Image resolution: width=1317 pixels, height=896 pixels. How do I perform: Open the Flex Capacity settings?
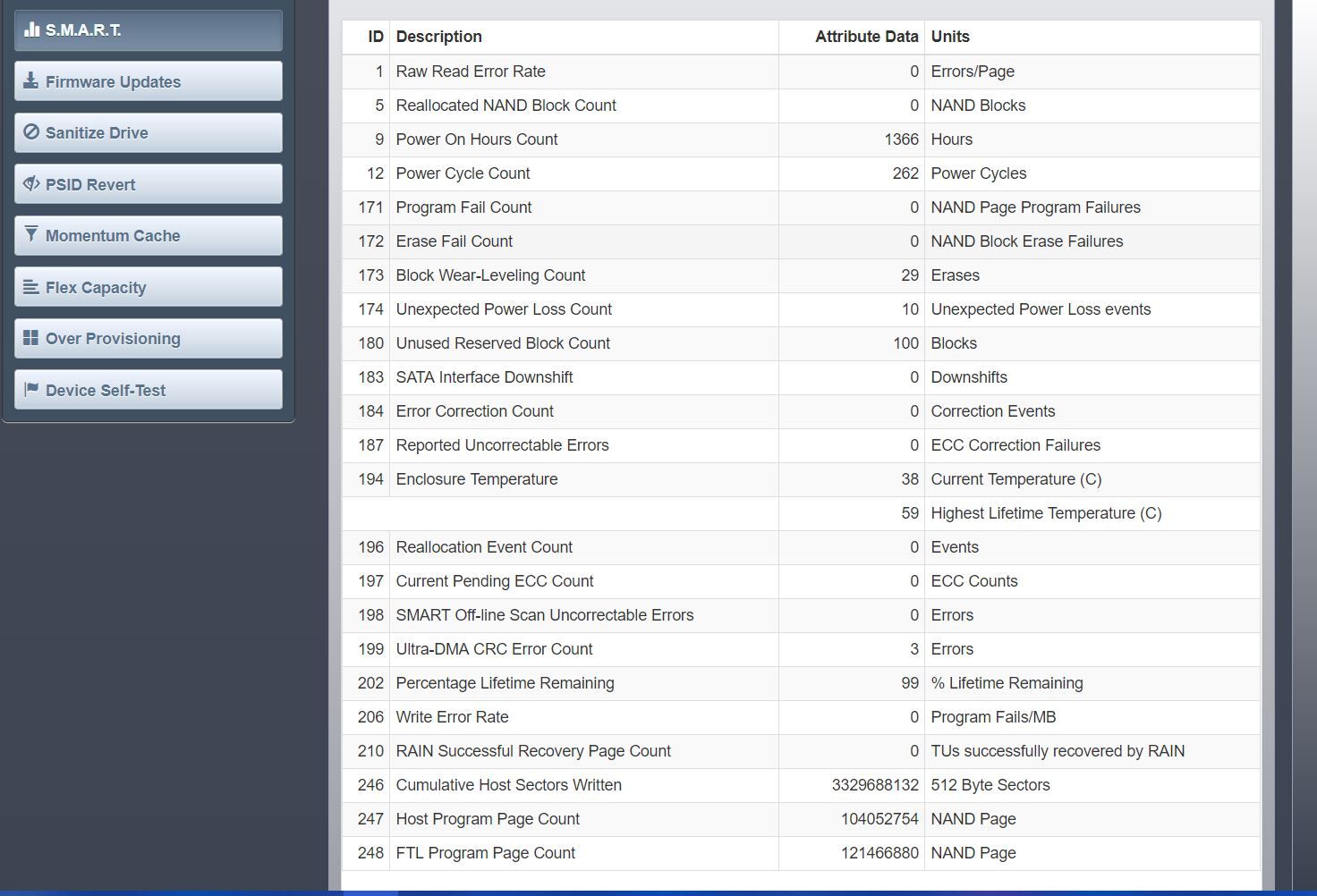point(149,287)
